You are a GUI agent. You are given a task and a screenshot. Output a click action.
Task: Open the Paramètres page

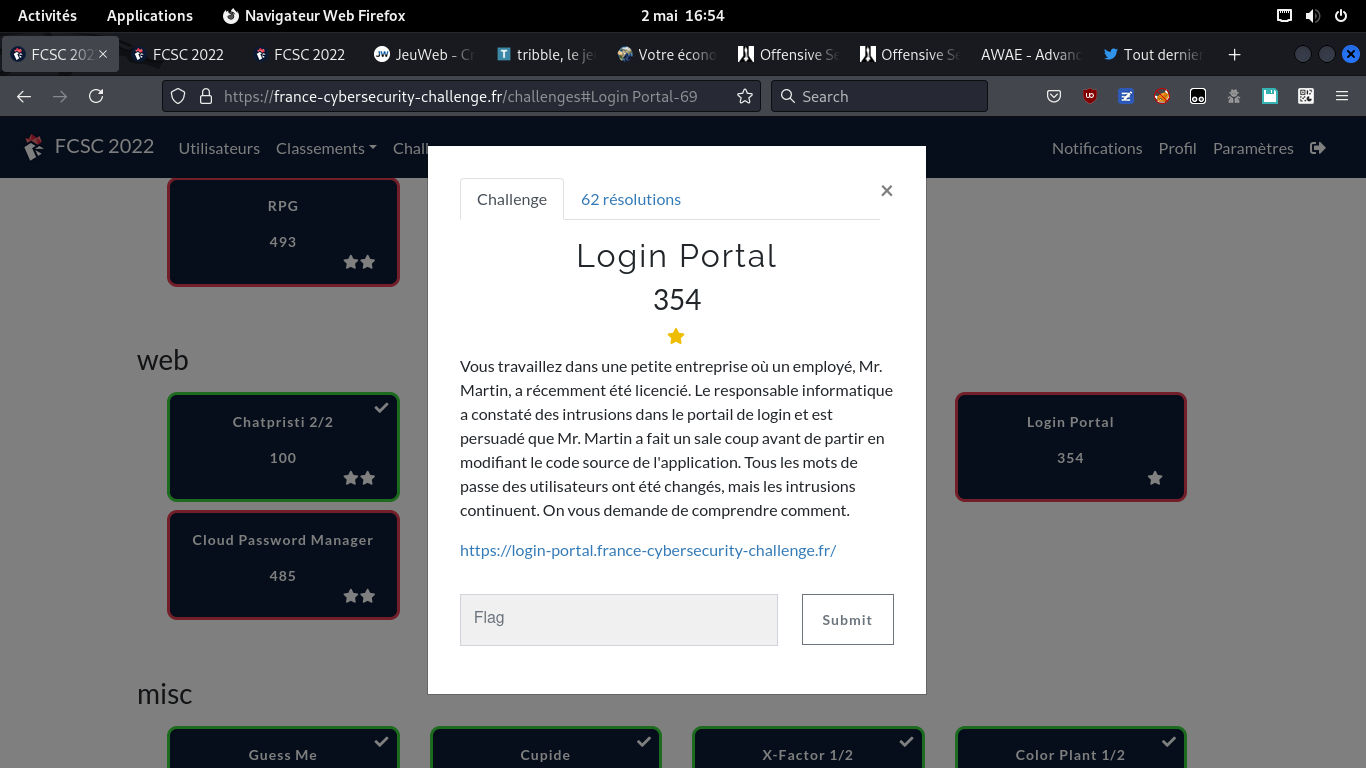point(1253,148)
